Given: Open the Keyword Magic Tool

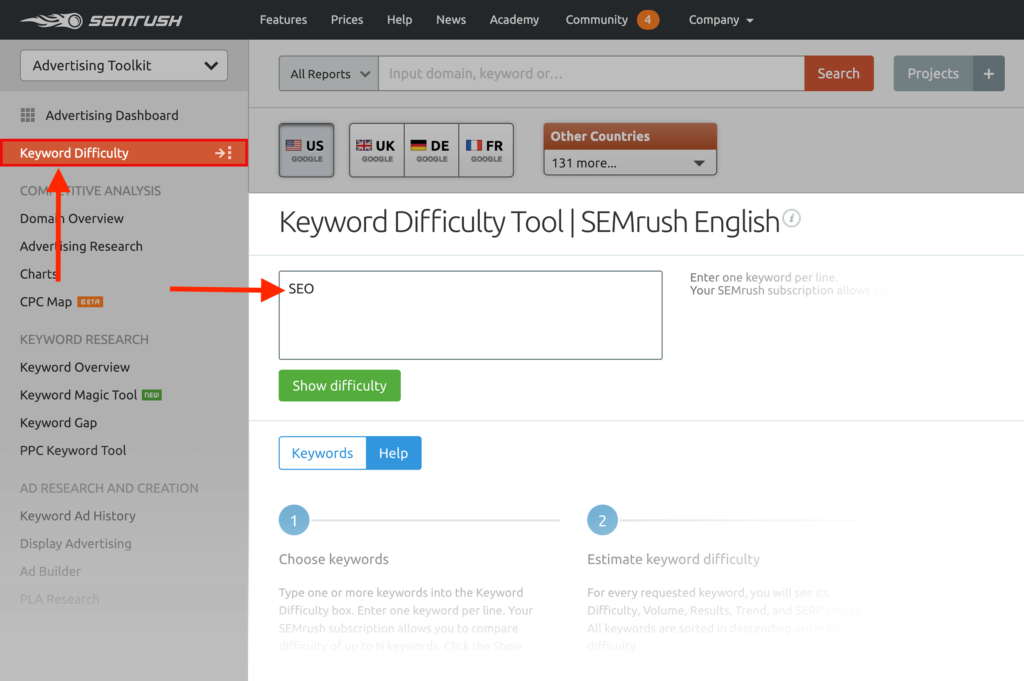Looking at the screenshot, I should (76, 394).
